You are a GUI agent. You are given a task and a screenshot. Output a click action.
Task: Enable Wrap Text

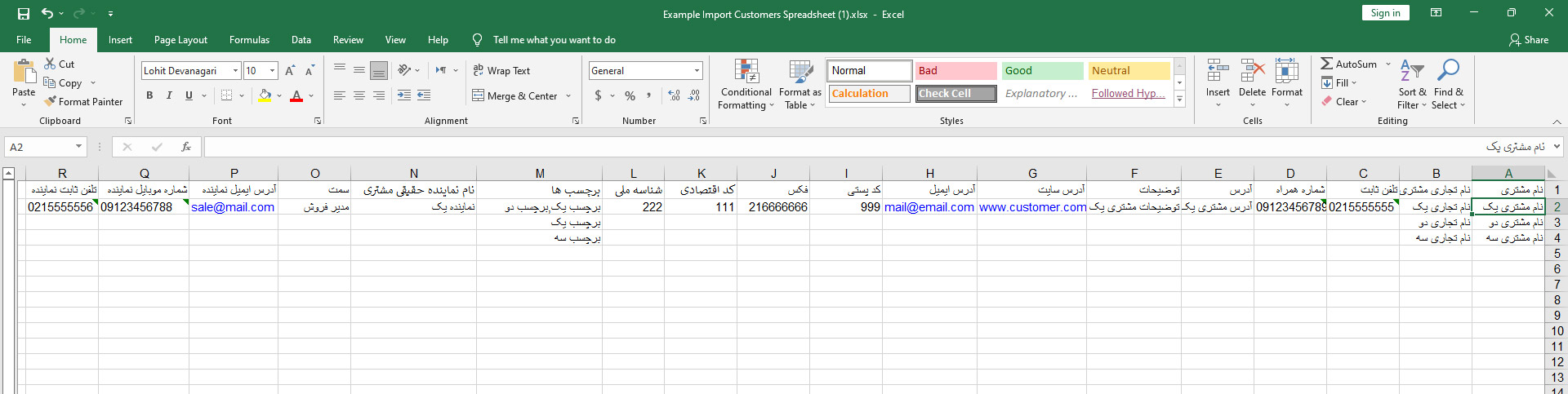501,71
